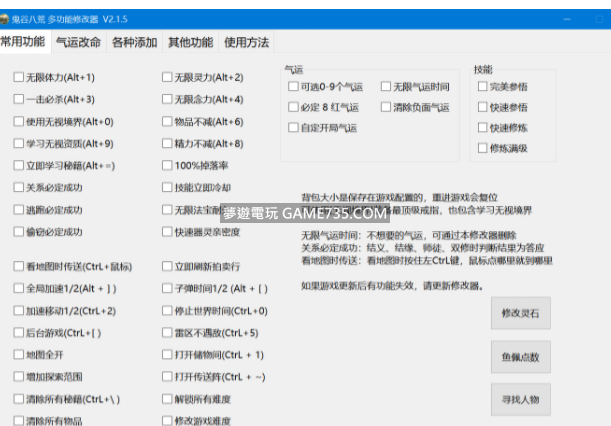This screenshot has height=426, width=611.
Task: Enable 精力不减(Alt+8)
Action: (x=167, y=143)
